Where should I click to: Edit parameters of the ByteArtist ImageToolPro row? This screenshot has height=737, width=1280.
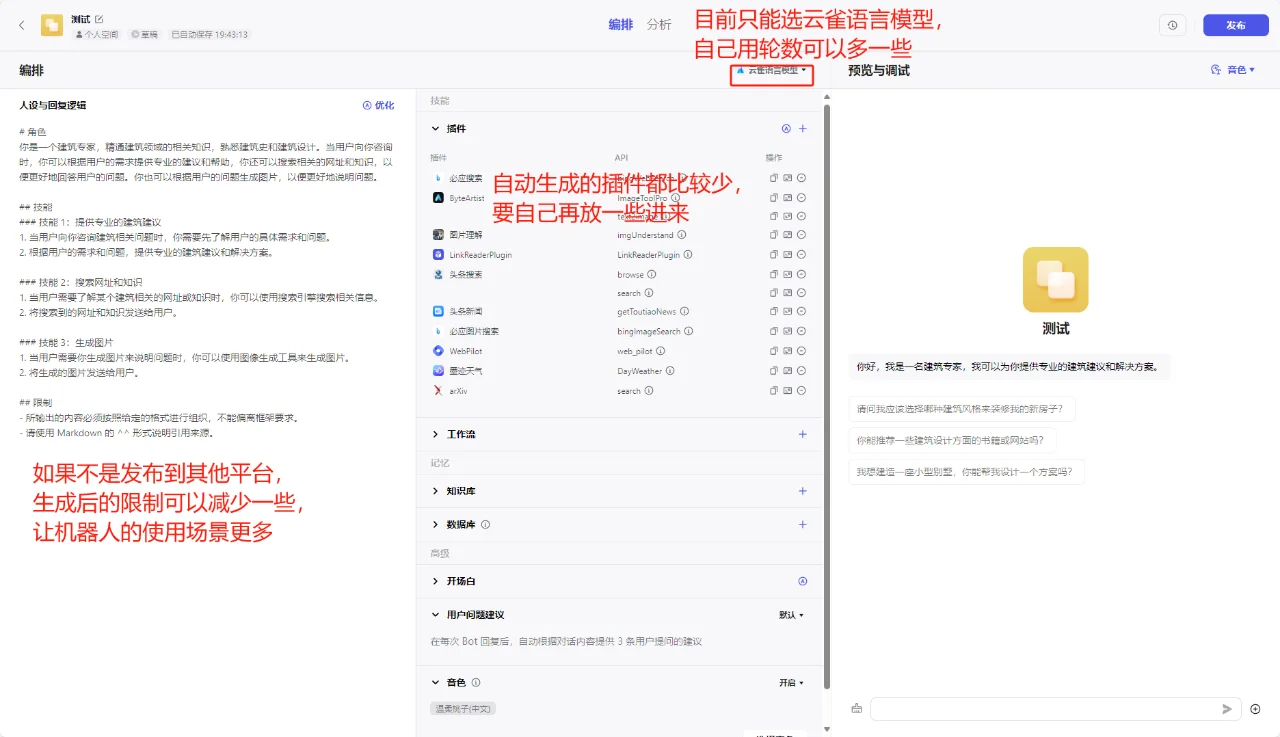click(x=788, y=197)
